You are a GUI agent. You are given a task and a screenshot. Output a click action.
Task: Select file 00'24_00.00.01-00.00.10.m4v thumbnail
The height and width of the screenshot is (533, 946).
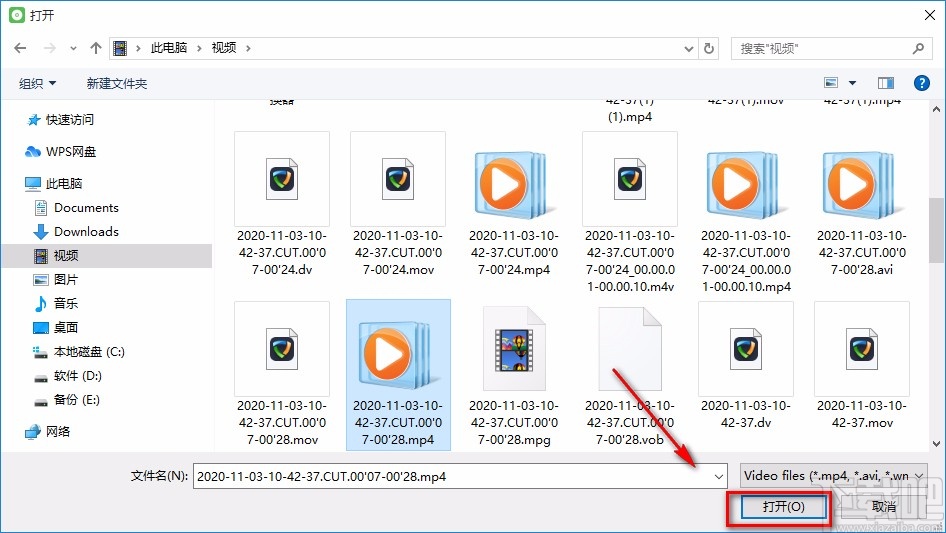(x=630, y=179)
